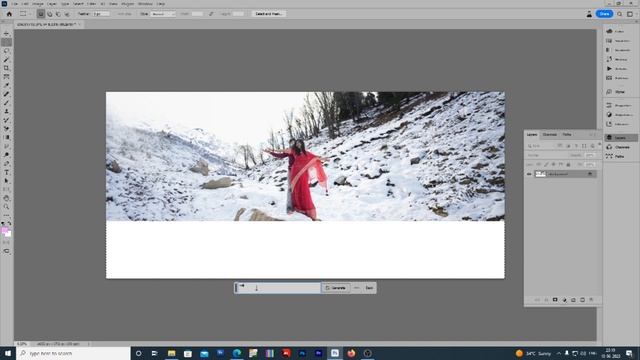Click the Home icon in options bar
The width and height of the screenshot is (640, 360).
pyautogui.click(x=9, y=14)
